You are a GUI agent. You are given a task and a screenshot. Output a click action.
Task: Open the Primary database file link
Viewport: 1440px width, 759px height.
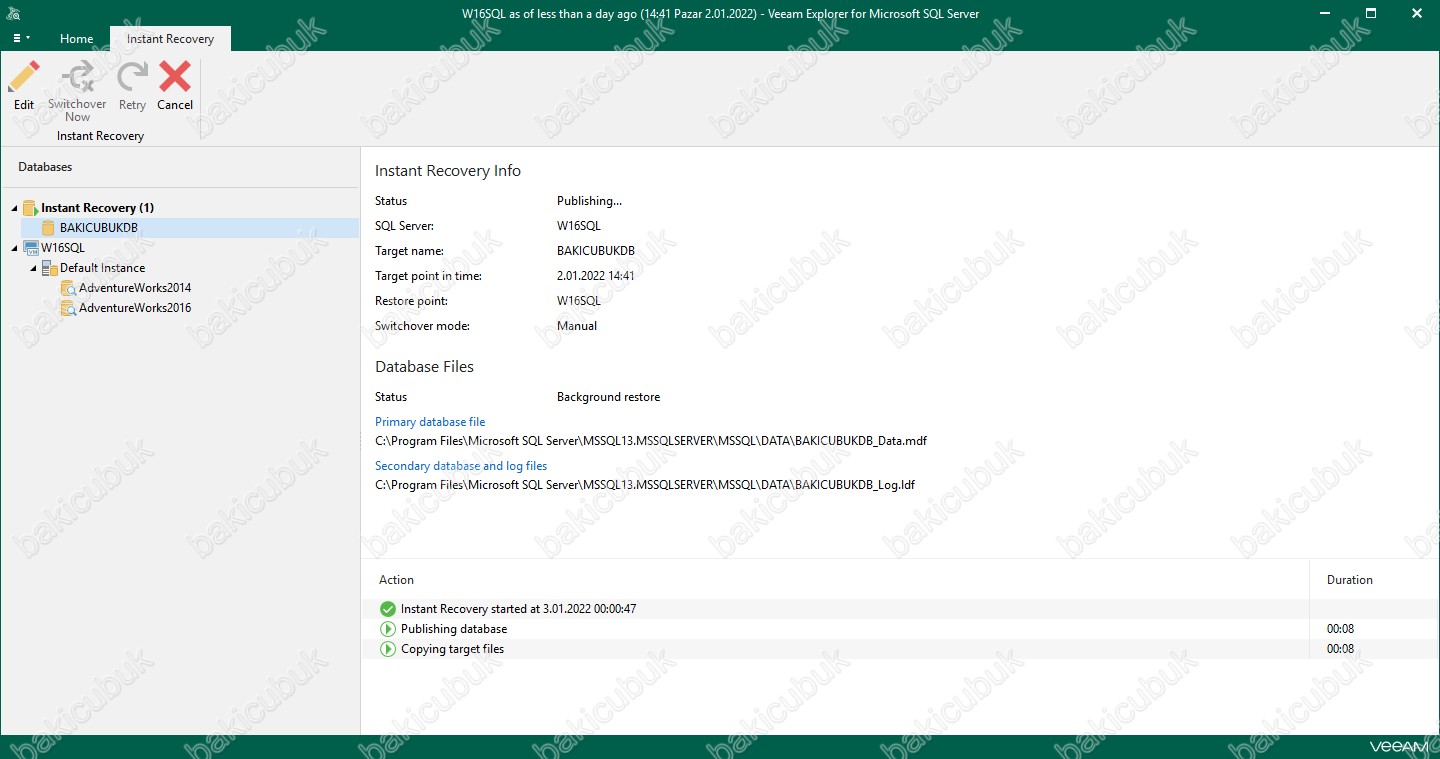pos(430,422)
